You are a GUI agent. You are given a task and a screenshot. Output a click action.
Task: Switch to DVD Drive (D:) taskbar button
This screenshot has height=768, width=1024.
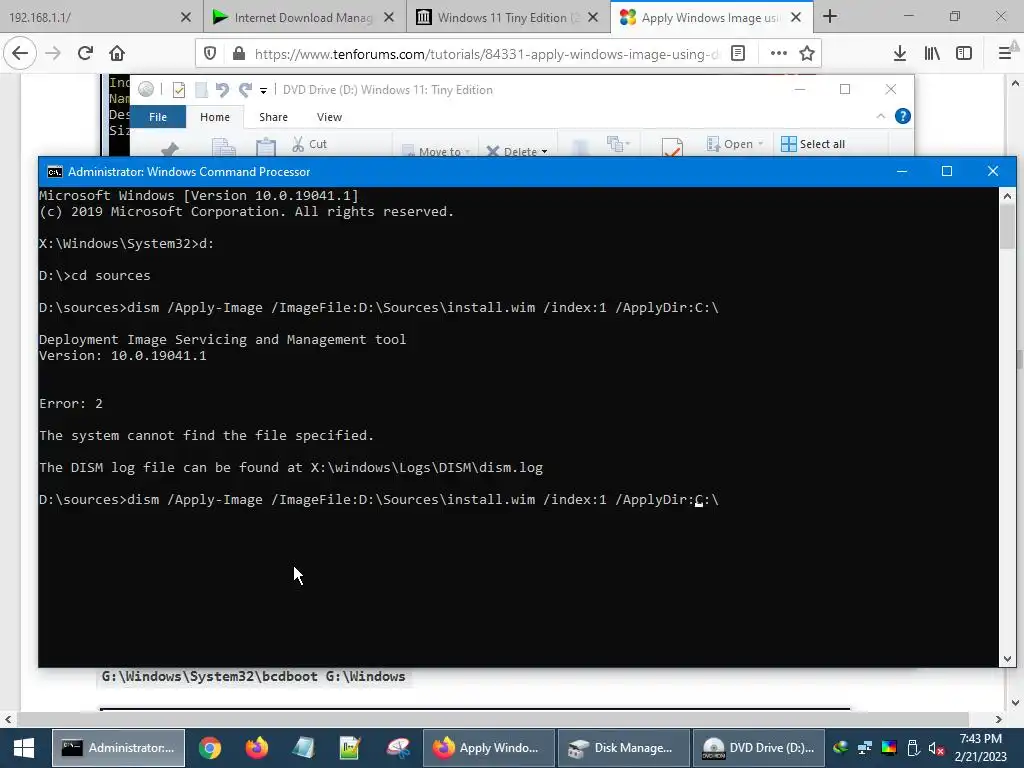point(758,748)
